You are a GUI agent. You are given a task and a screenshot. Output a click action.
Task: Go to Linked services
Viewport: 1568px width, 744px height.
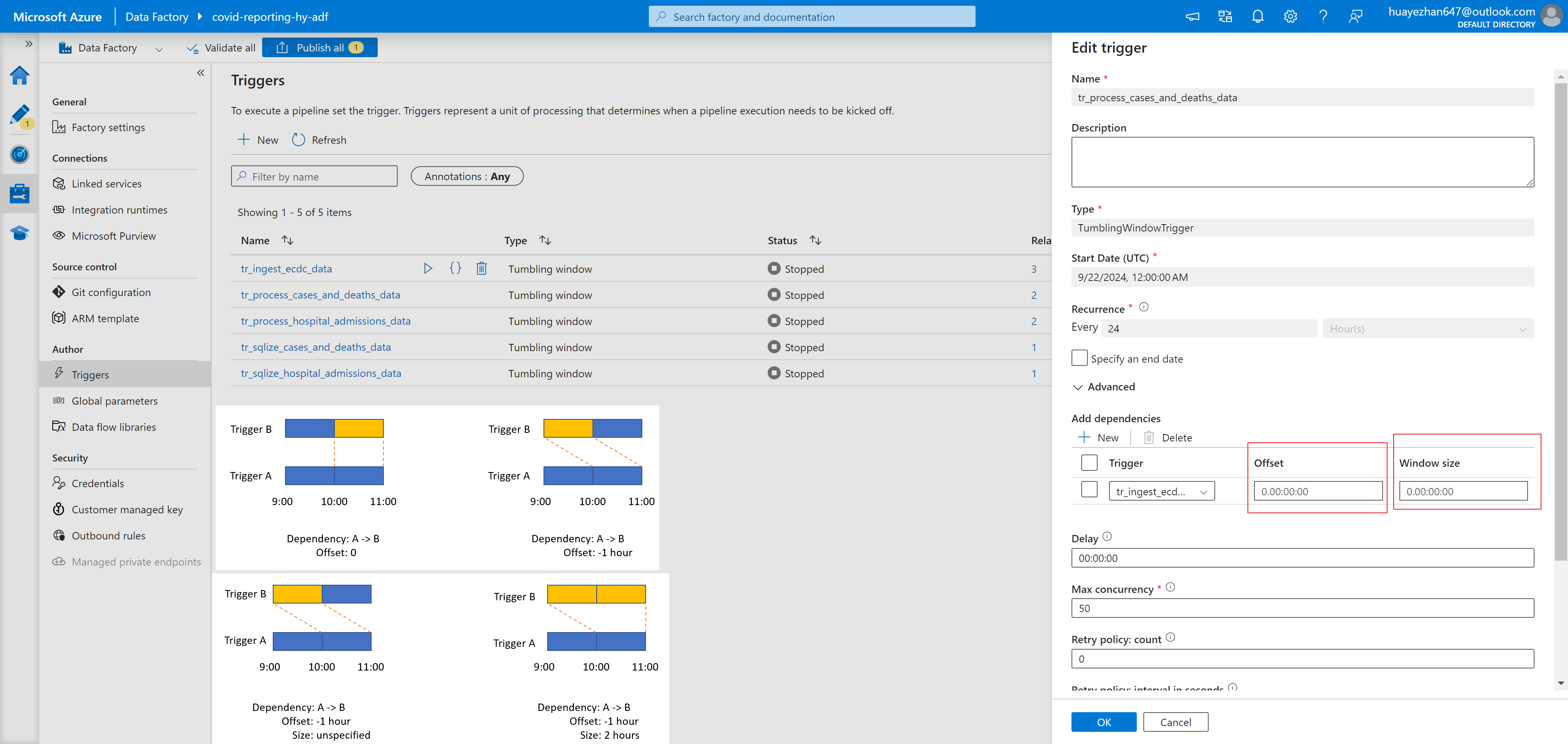point(106,183)
